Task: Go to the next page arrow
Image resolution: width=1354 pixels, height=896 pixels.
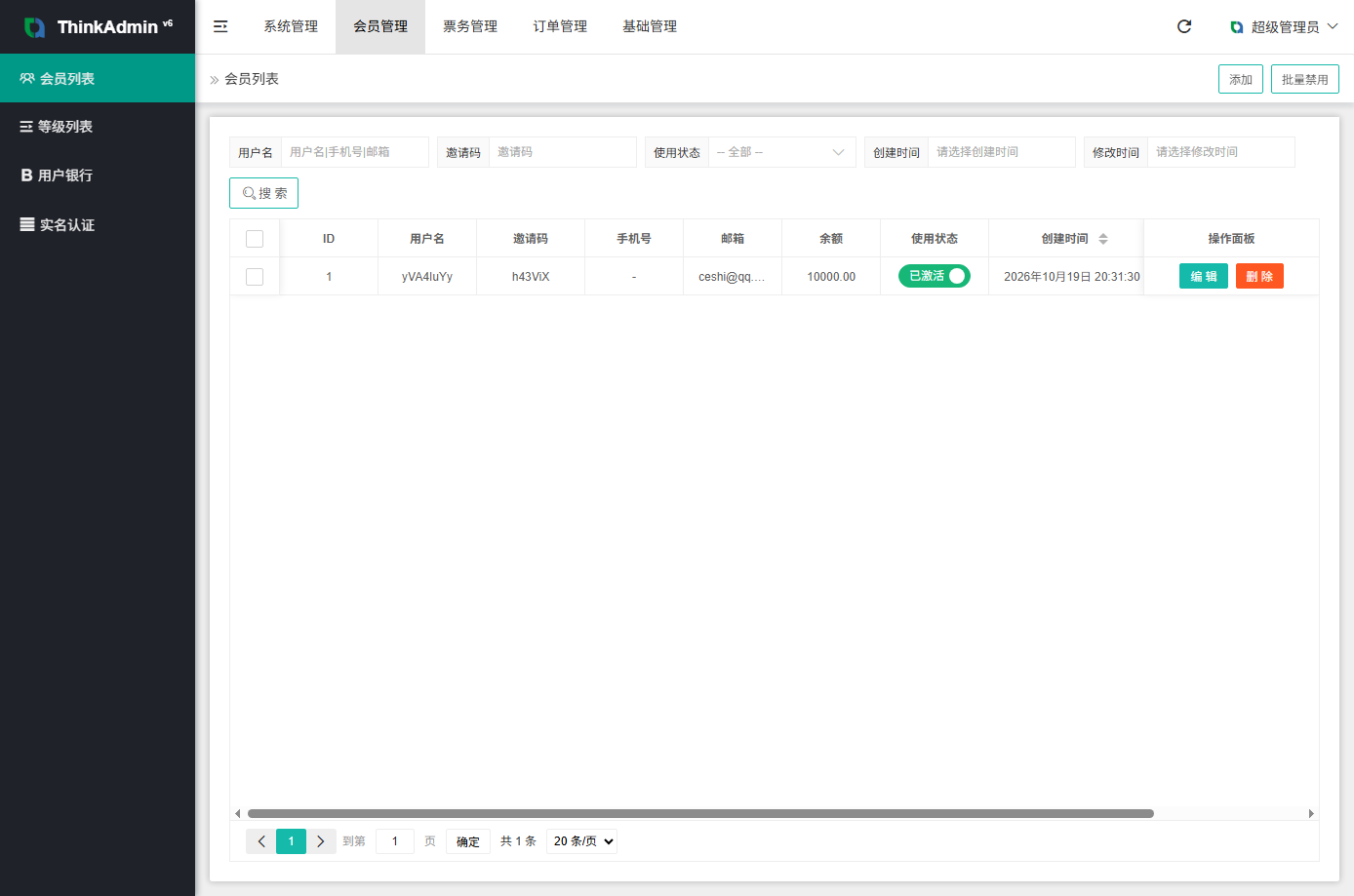Action: click(x=321, y=841)
